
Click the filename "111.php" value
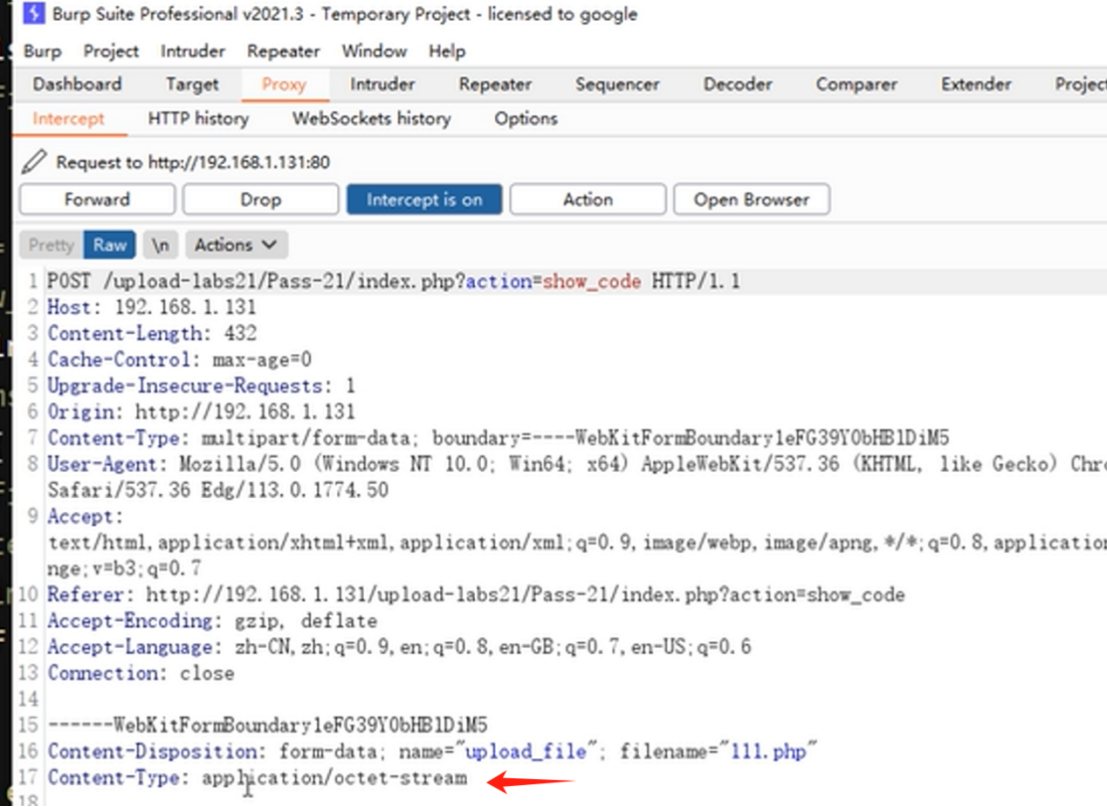point(768,751)
